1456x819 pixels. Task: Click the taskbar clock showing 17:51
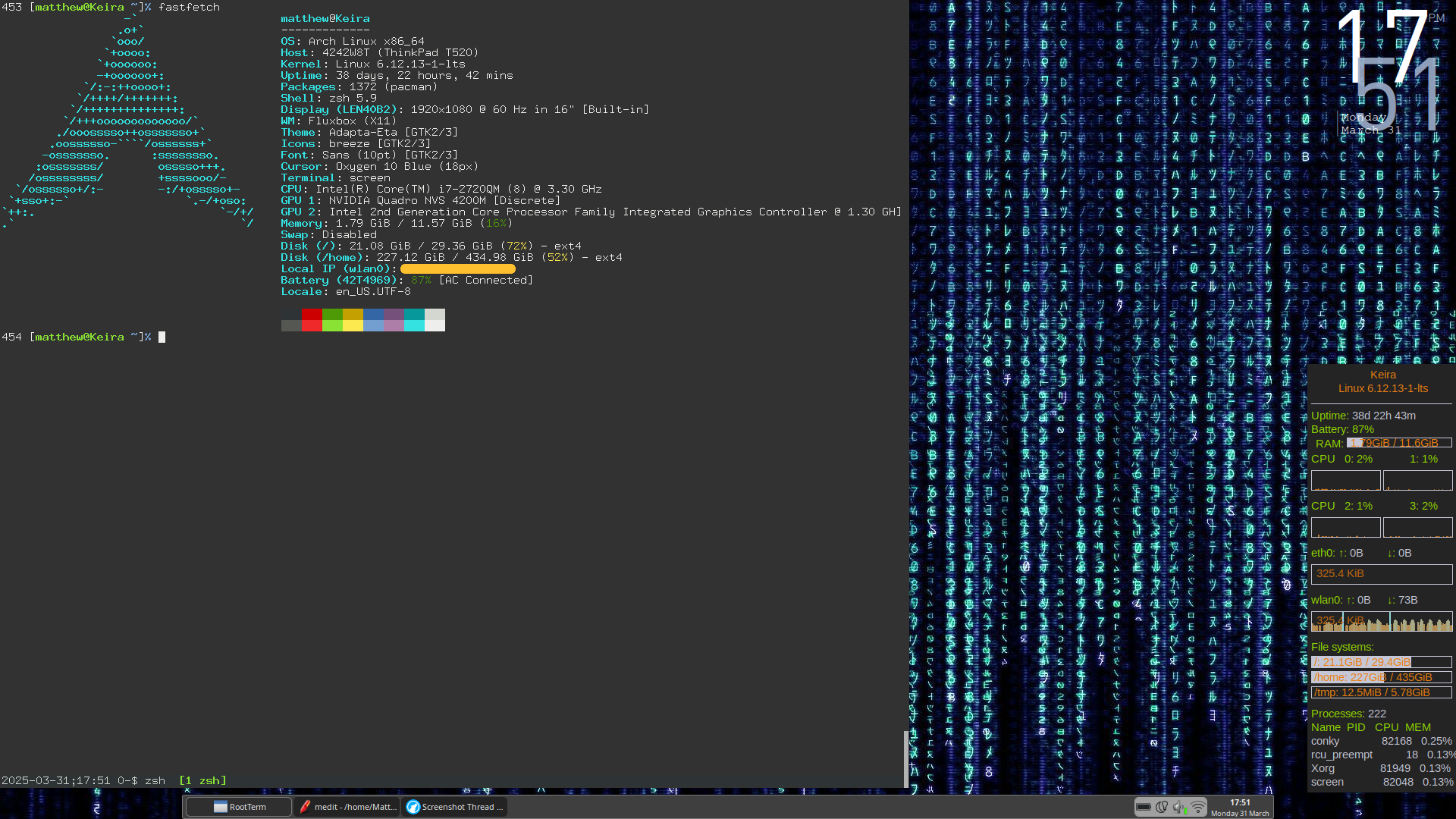(1240, 807)
